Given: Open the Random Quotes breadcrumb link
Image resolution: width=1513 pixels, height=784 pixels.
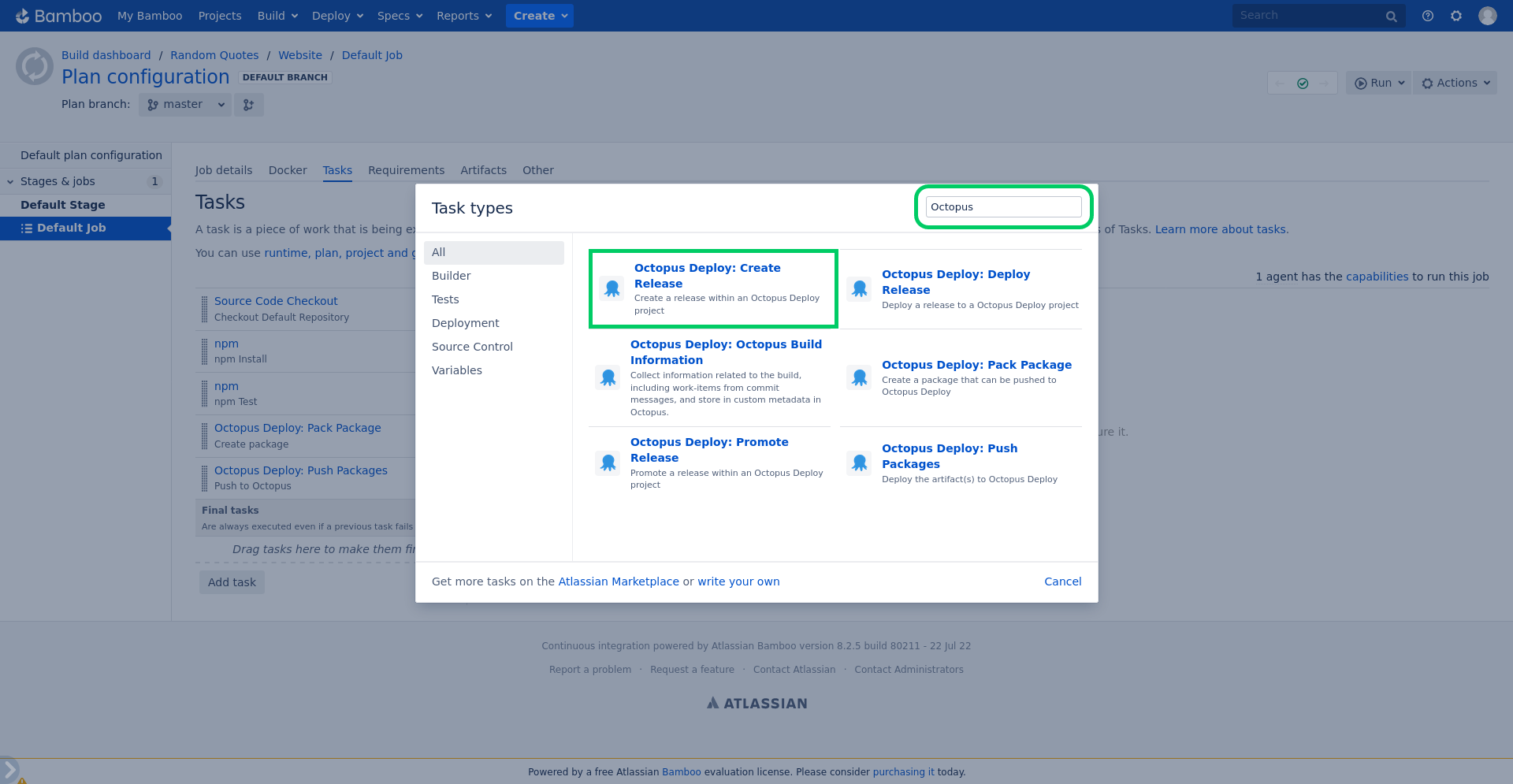Looking at the screenshot, I should (x=214, y=56).
